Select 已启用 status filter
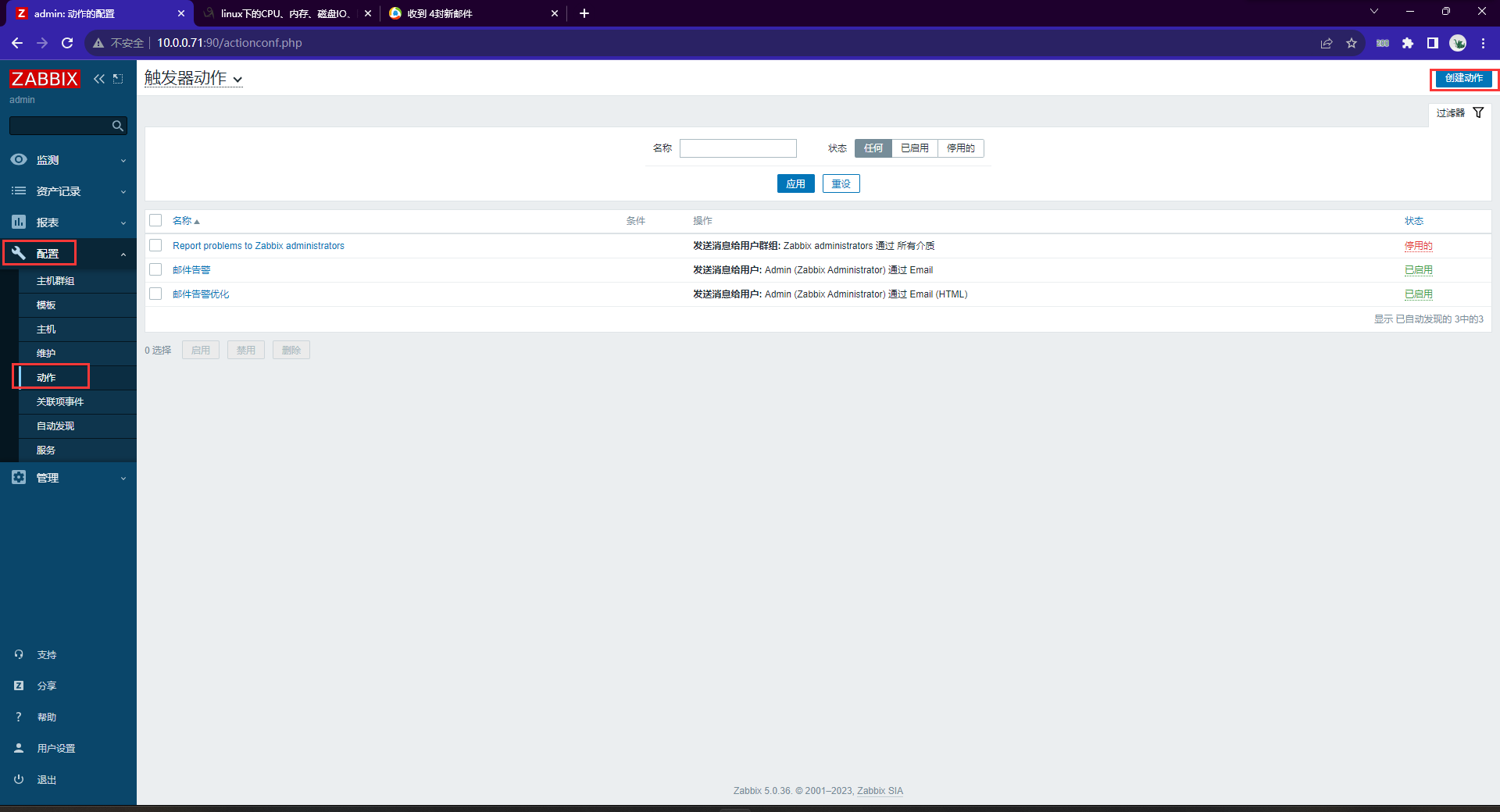This screenshot has height=812, width=1500. pos(915,148)
